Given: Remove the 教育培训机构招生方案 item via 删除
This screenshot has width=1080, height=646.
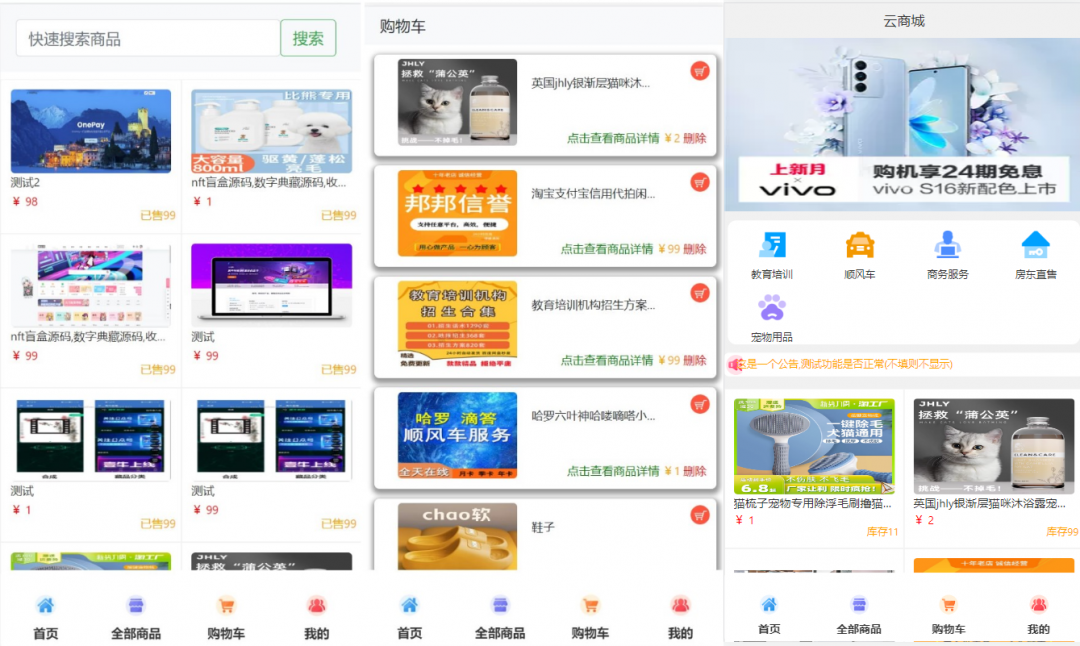Looking at the screenshot, I should point(695,360).
